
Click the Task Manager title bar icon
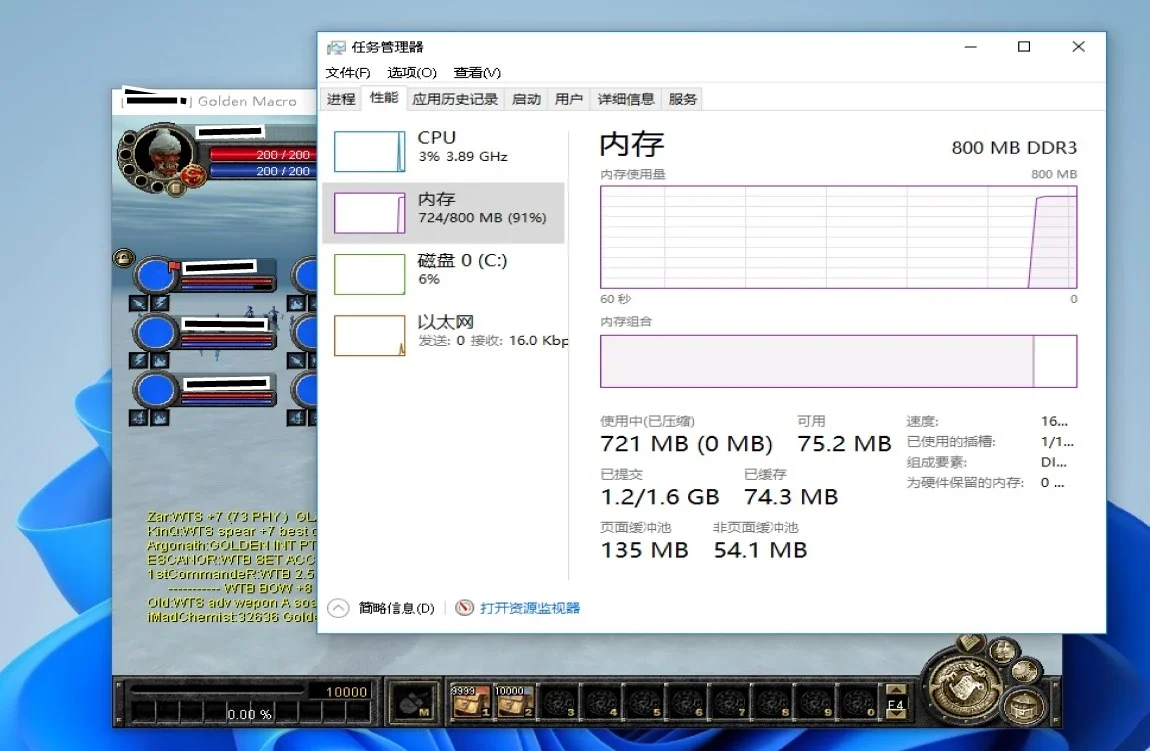(336, 48)
